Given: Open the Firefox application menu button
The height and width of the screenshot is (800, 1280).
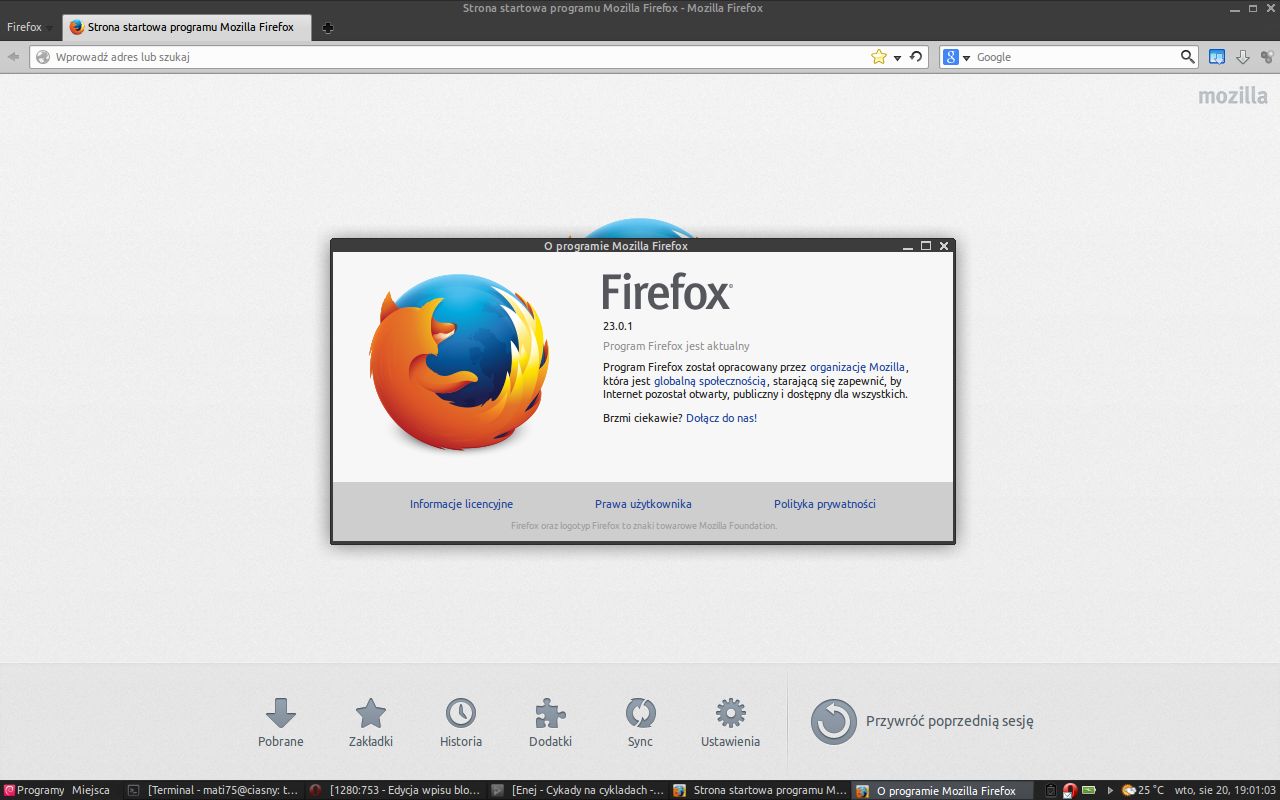Looking at the screenshot, I should 30,27.
